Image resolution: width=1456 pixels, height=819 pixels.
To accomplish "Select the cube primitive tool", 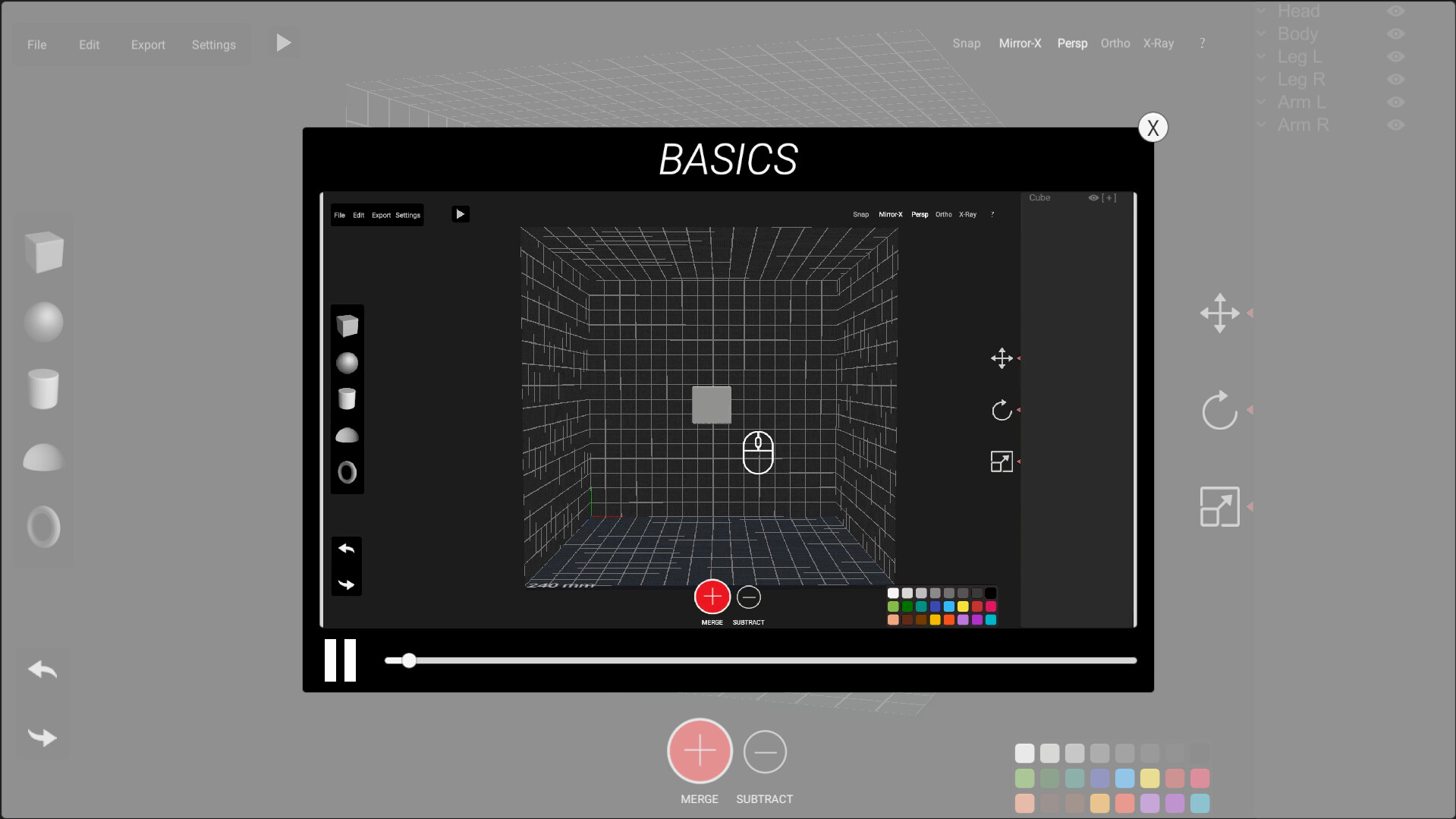I will [45, 253].
